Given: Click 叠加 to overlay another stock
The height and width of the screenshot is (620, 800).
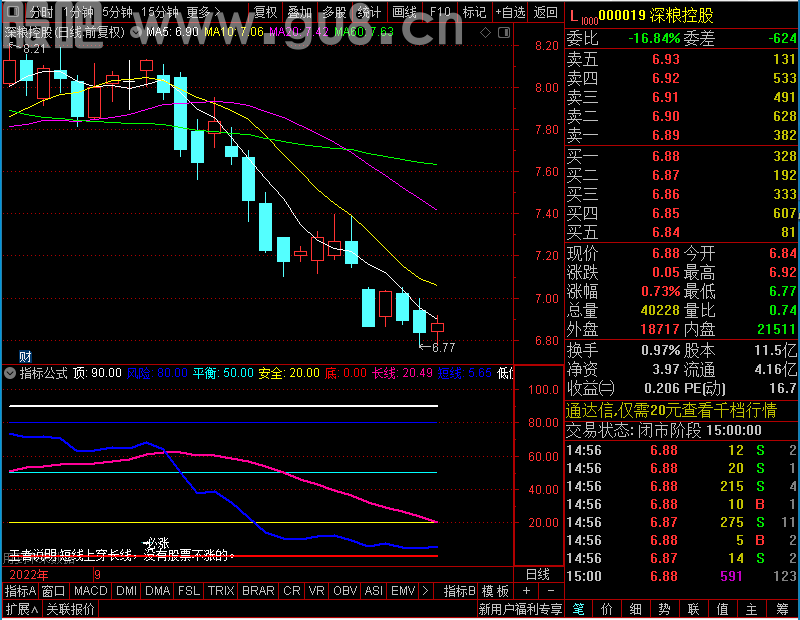Looking at the screenshot, I should click(299, 12).
